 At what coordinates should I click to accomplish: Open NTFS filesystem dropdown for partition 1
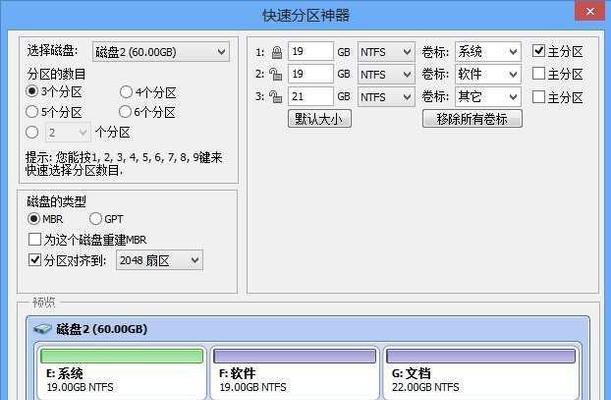coord(386,52)
